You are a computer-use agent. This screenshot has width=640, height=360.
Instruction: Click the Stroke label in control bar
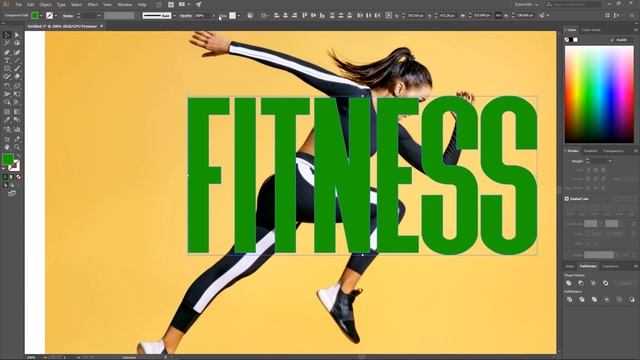tap(68, 16)
